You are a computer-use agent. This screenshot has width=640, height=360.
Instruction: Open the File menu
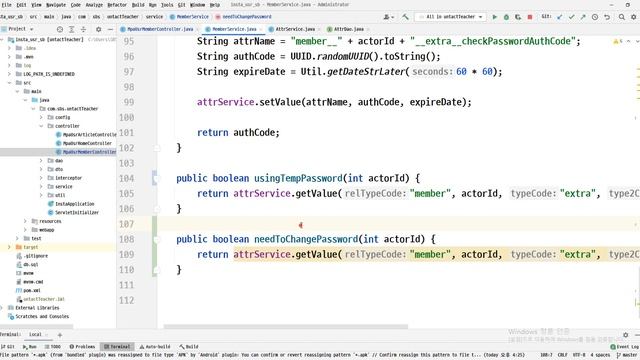[x=7, y=5]
